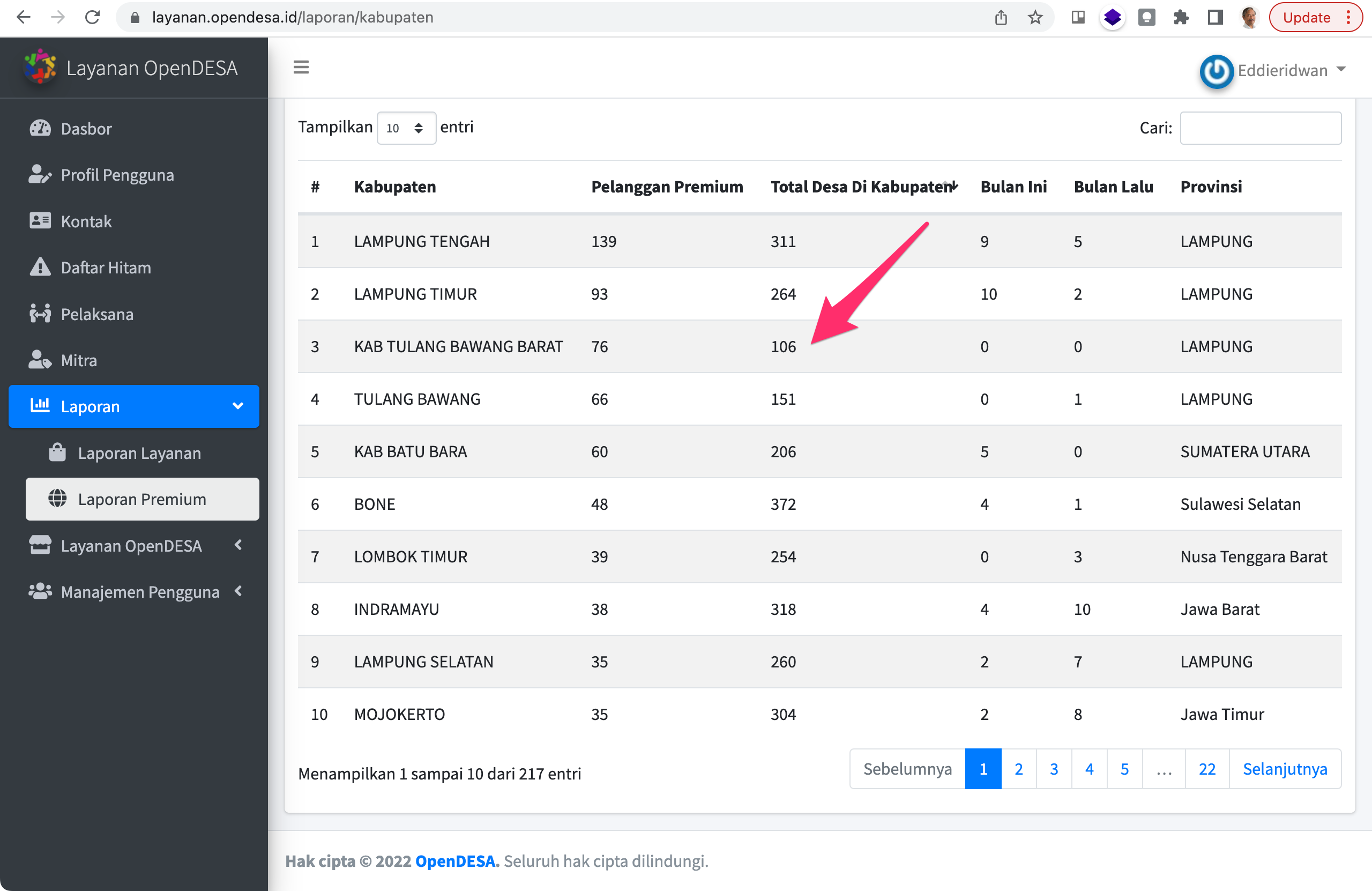Collapse the Laporan menu chevron
This screenshot has height=891, width=1372.
(x=237, y=406)
